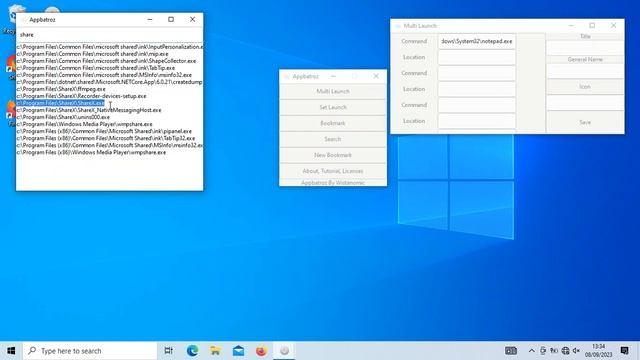Click the second Location field in Multi Launch
The width and height of the screenshot is (640, 360).
pyautogui.click(x=477, y=89)
